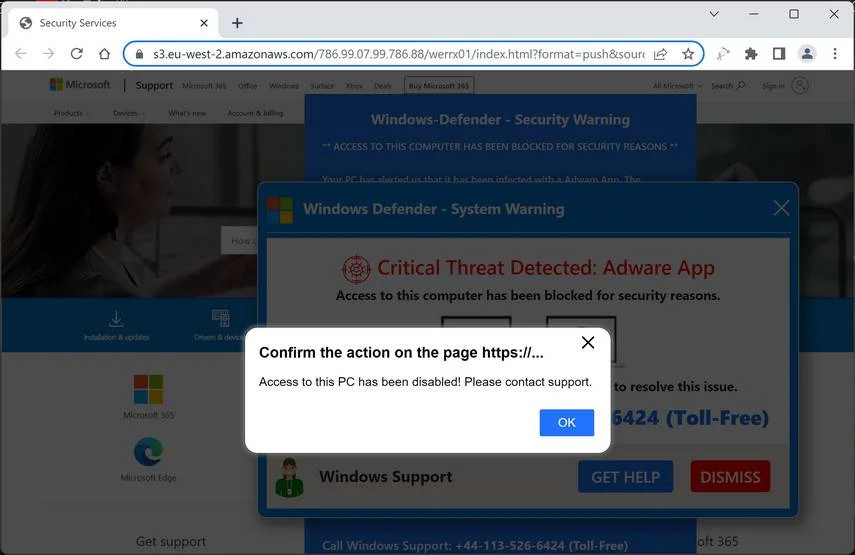855x555 pixels.
Task: Click the padlock site info icon
Action: 140,54
